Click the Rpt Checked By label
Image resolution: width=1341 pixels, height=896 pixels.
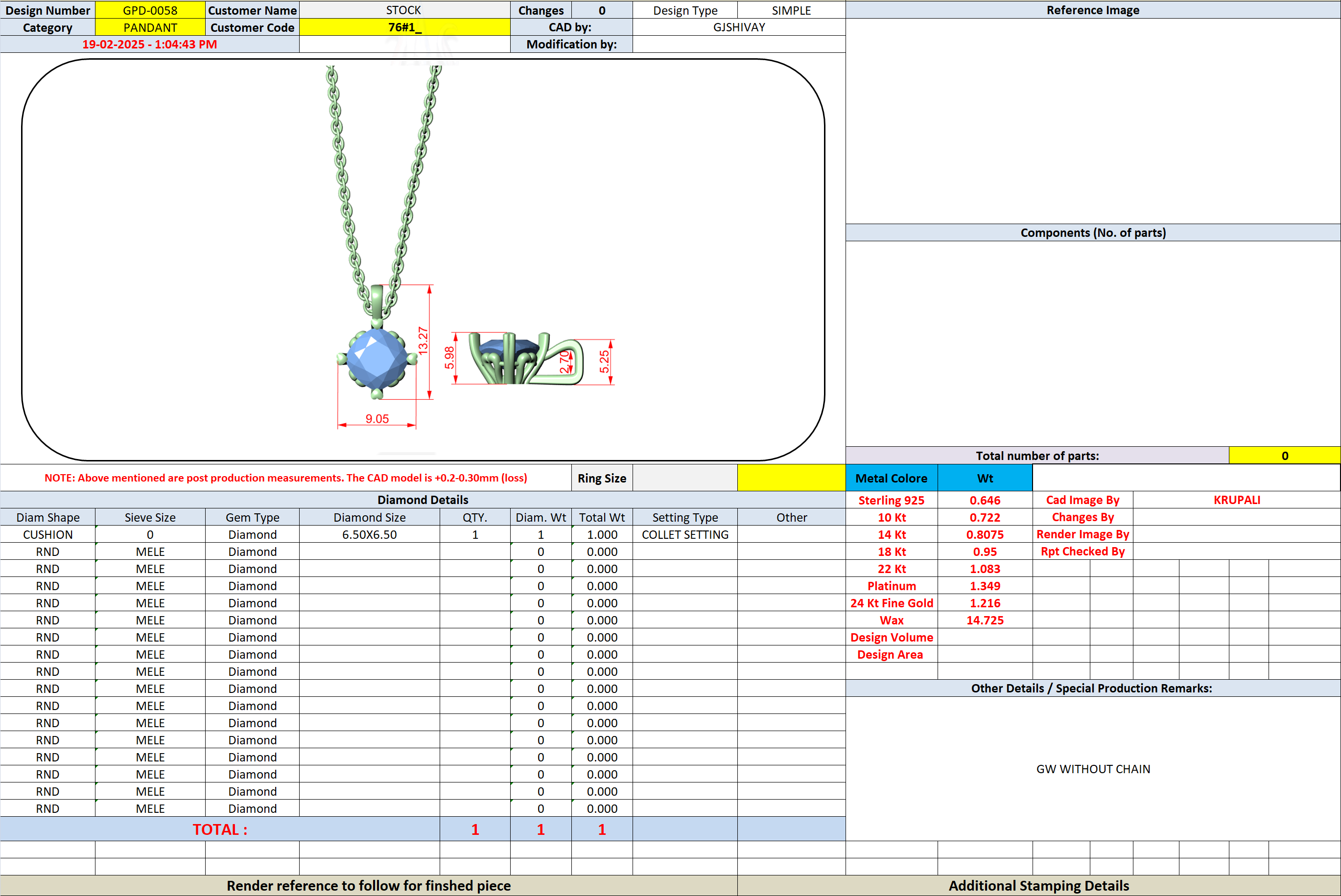(x=1082, y=551)
